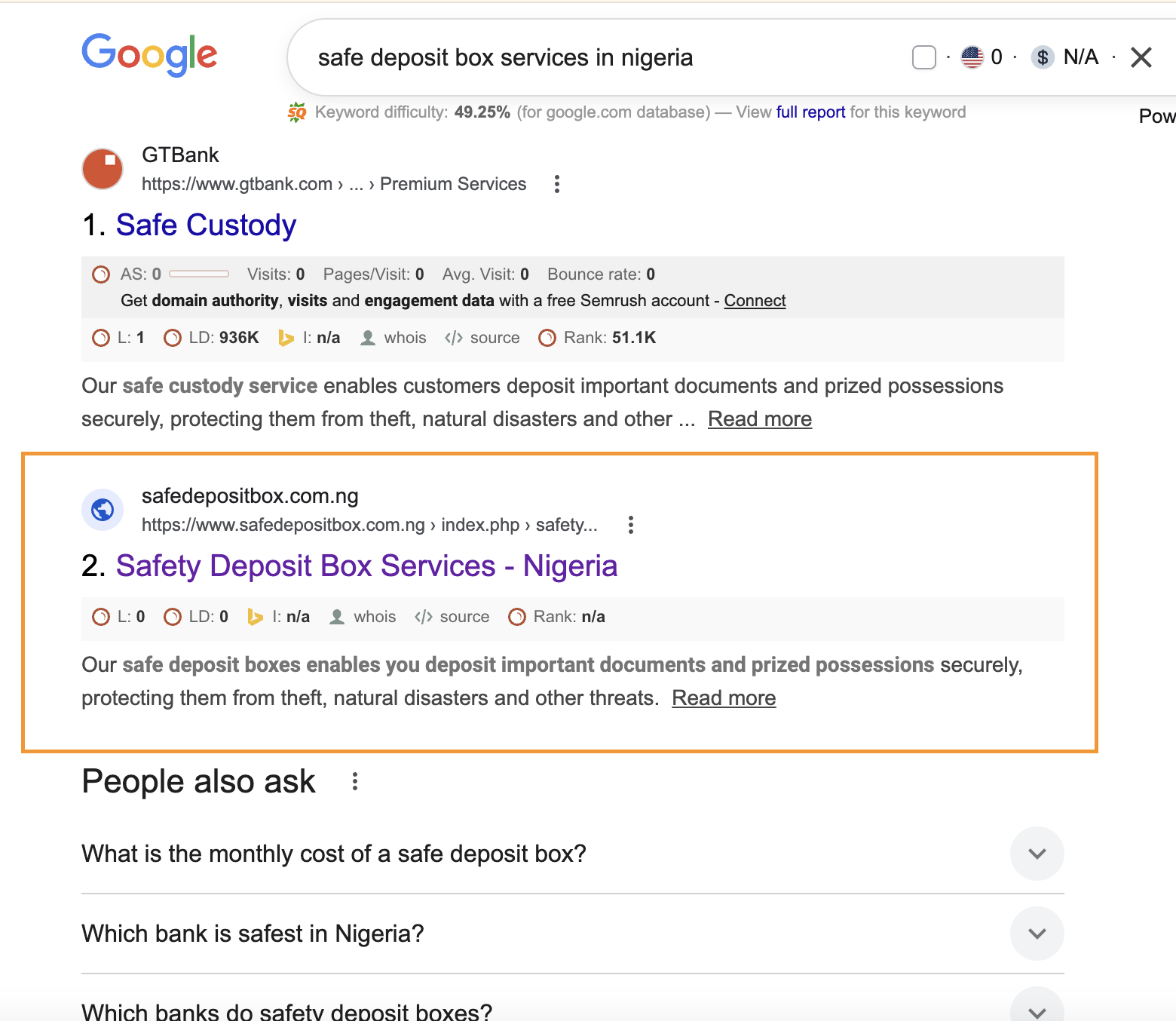
Task: Click the US flag volume icon
Action: [972, 57]
